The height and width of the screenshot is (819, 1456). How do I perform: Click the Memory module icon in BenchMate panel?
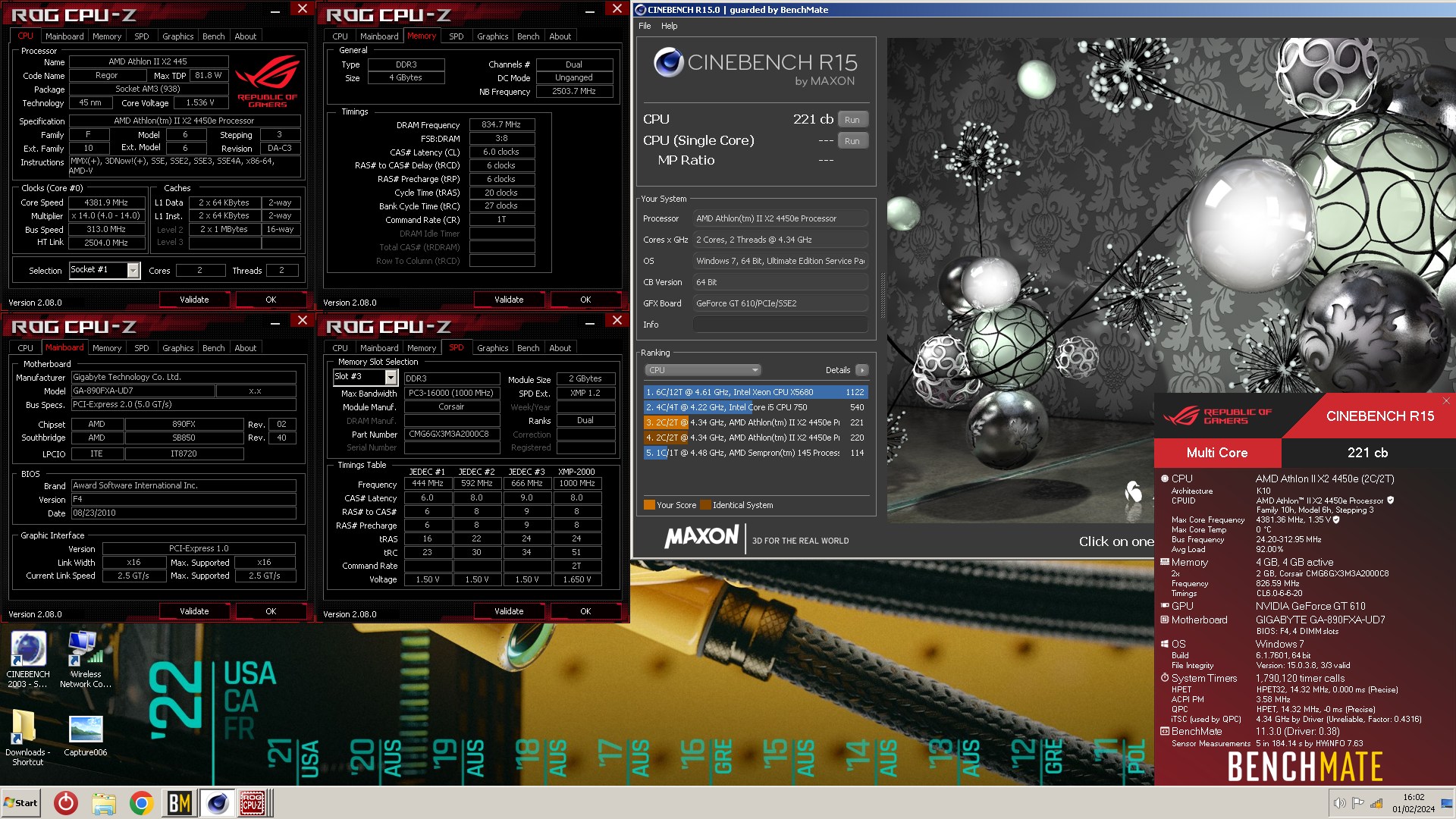(1165, 562)
